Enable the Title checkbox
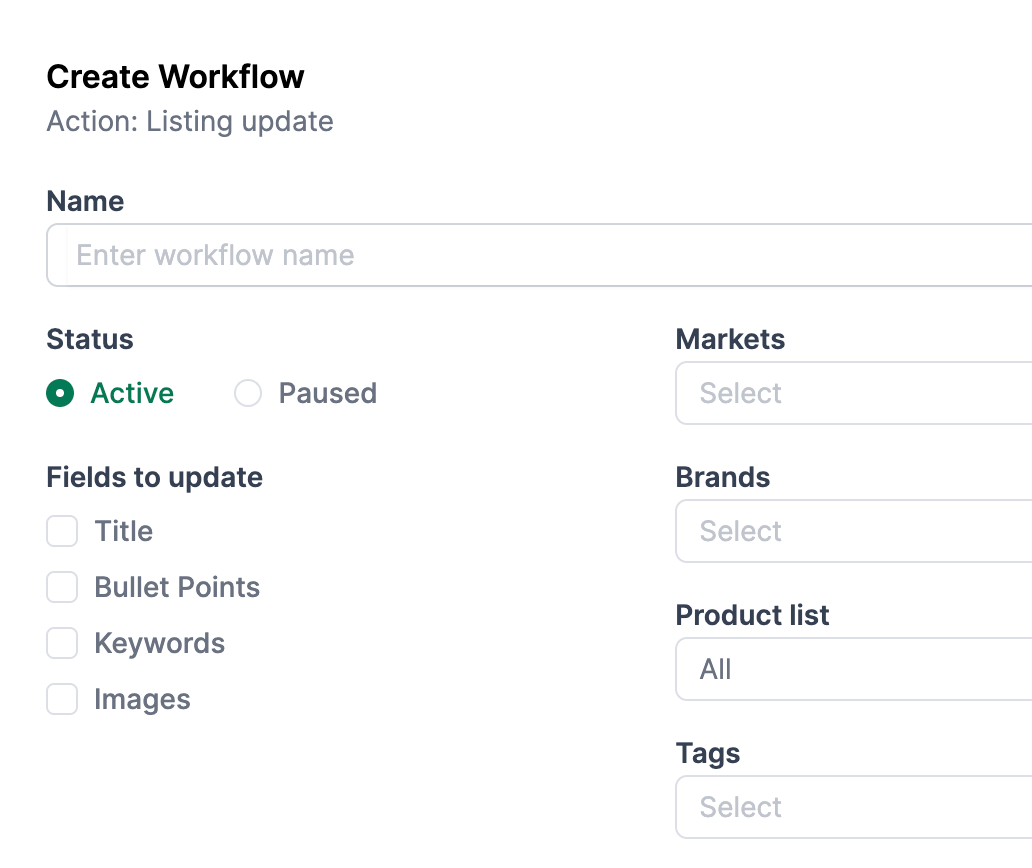Image resolution: width=1032 pixels, height=868 pixels. coord(62,531)
